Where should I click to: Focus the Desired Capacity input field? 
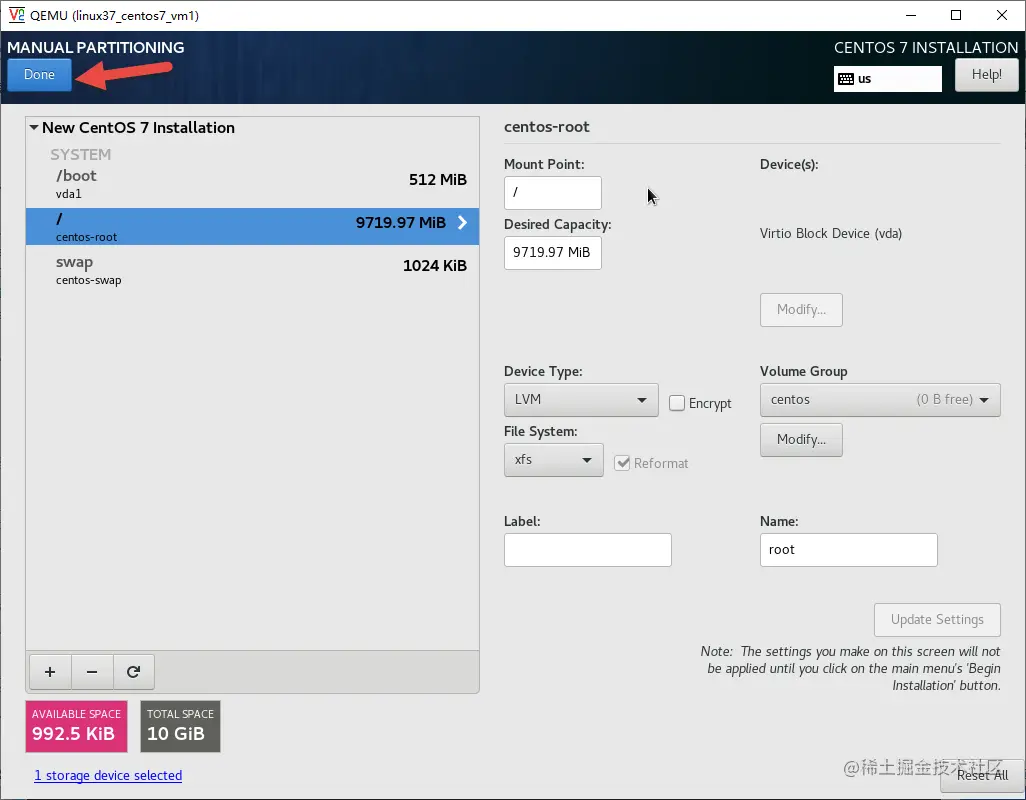click(x=552, y=252)
